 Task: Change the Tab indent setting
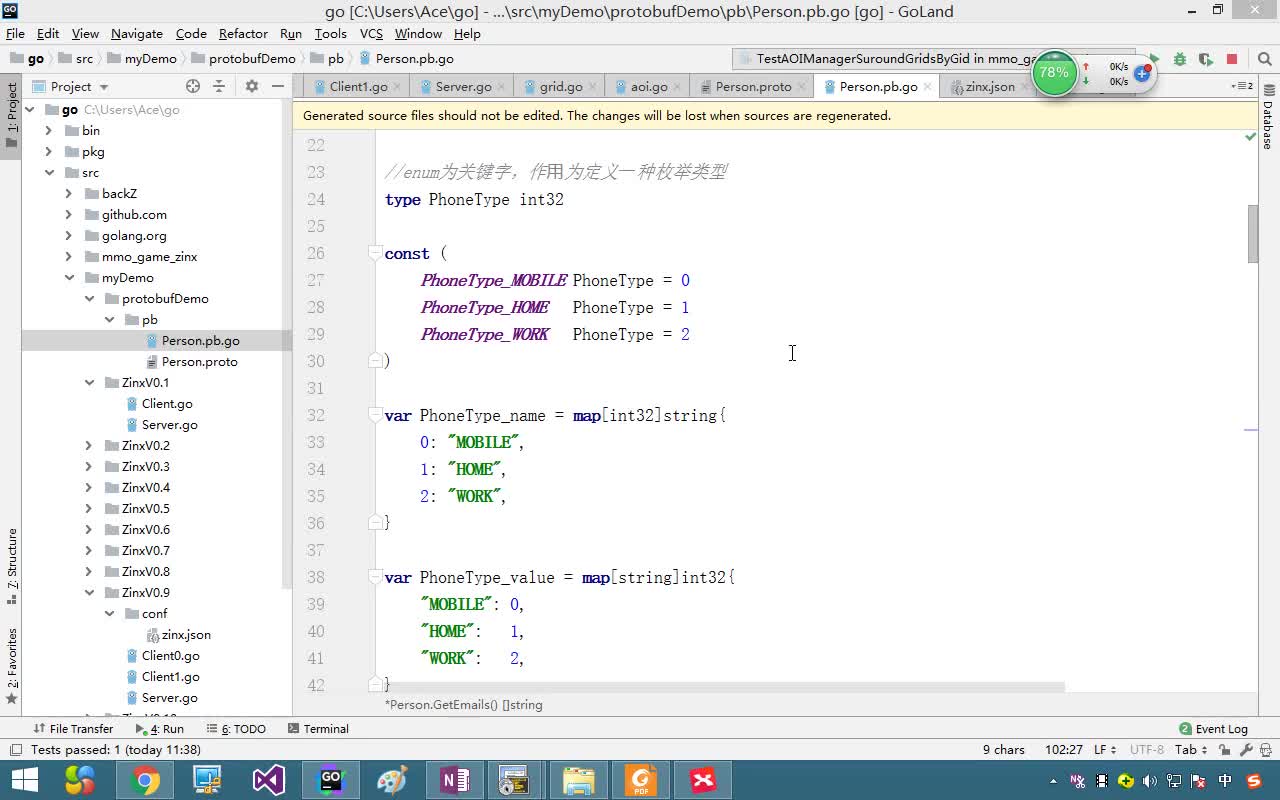point(1189,750)
